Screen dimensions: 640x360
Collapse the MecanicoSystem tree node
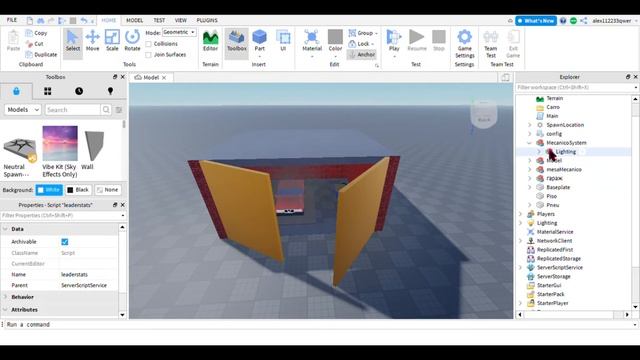click(x=530, y=143)
